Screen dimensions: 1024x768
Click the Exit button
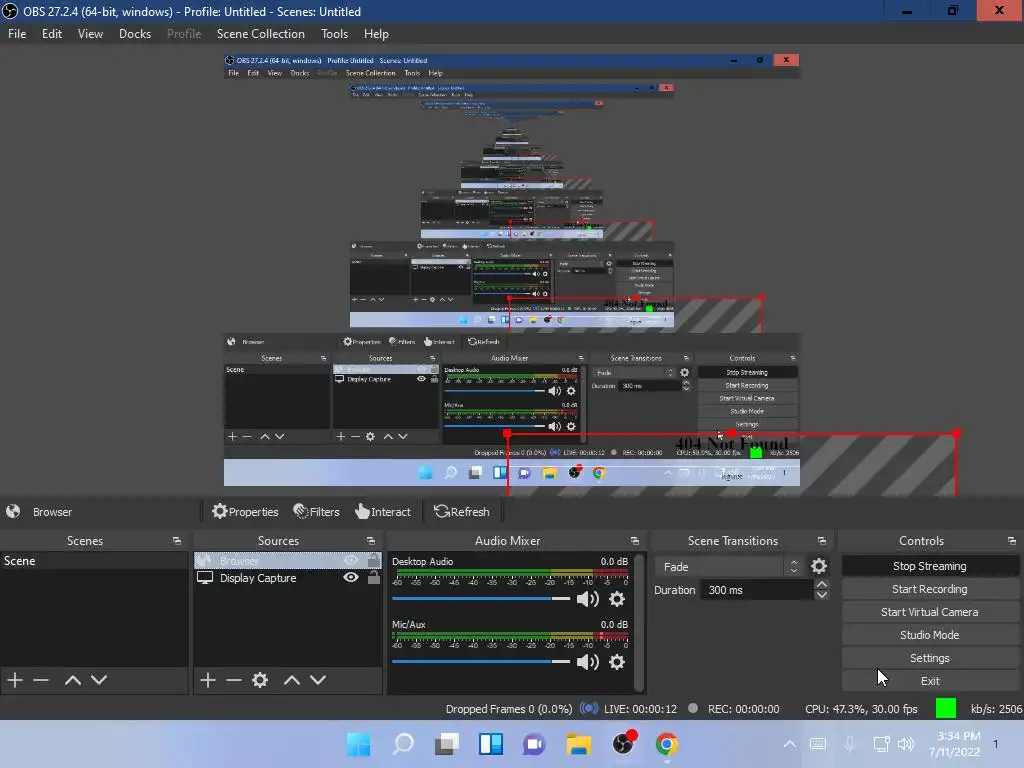point(929,680)
